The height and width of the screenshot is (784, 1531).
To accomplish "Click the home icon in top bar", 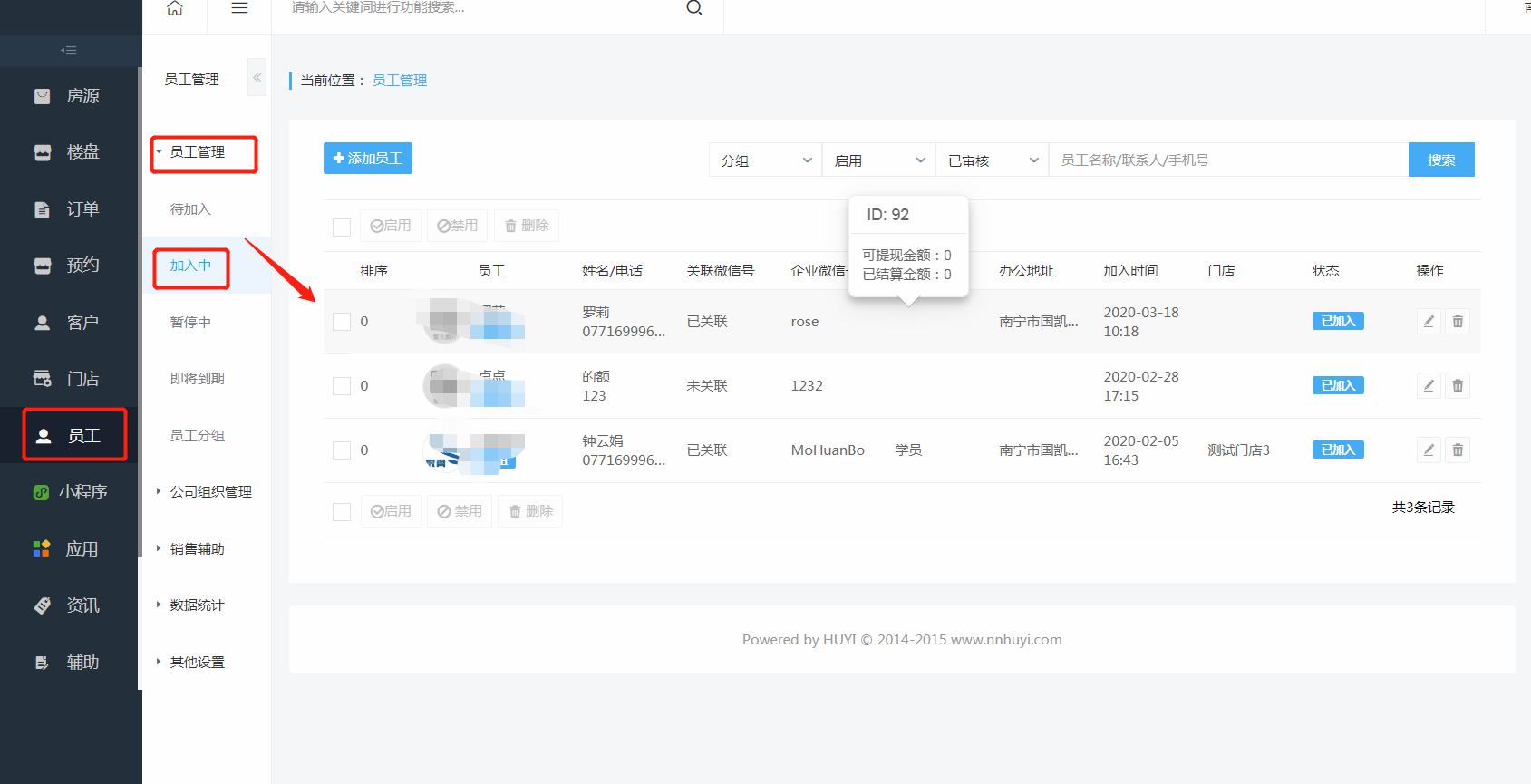I will tap(175, 8).
